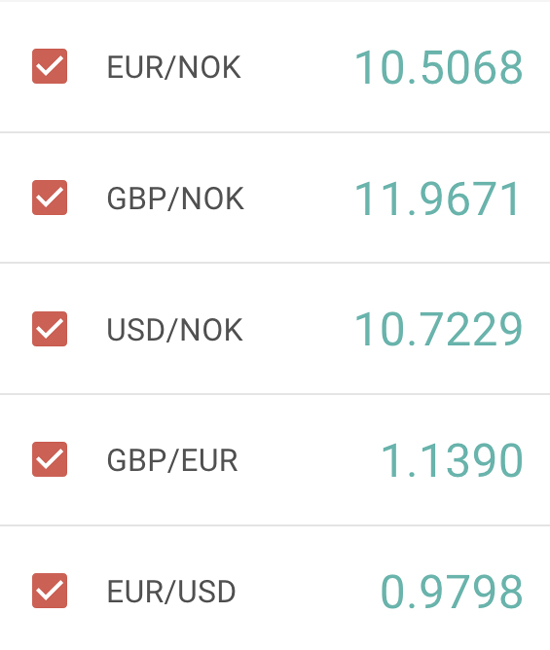Uncheck the GBP/NOK checkbox
The image size is (550, 650).
(x=49, y=197)
